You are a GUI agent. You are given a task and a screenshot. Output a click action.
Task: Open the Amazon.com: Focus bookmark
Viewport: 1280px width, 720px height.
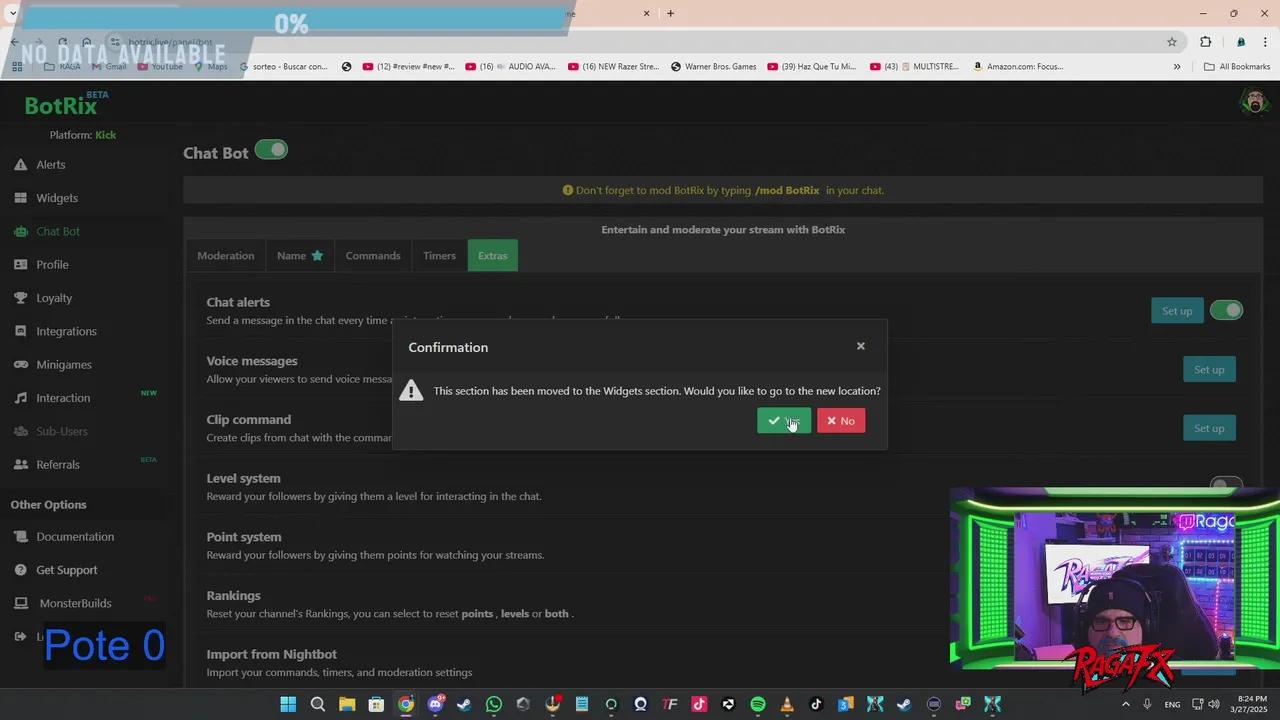(x=1018, y=67)
